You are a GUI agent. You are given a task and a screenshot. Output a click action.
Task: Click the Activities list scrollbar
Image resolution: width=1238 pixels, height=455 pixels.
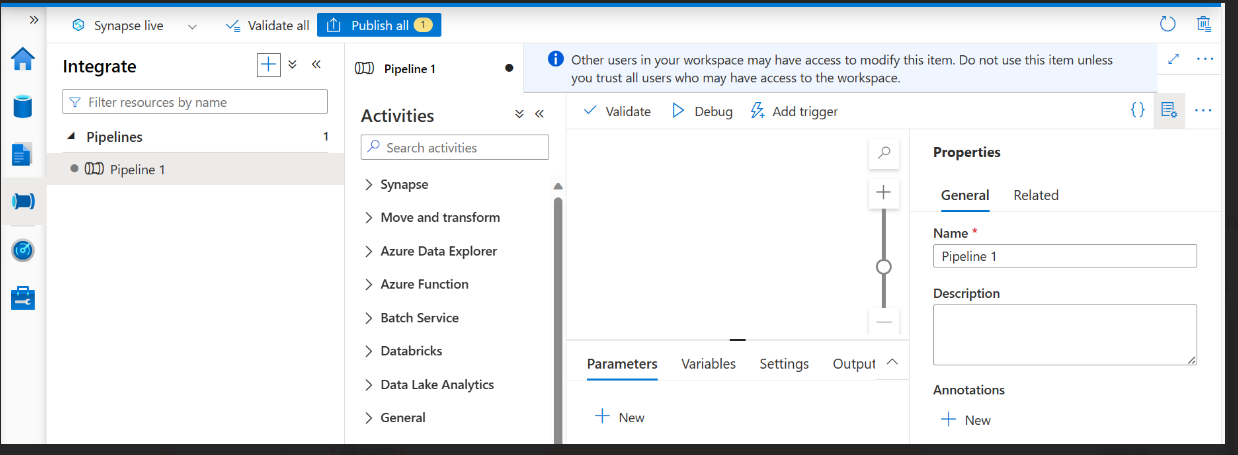point(558,320)
